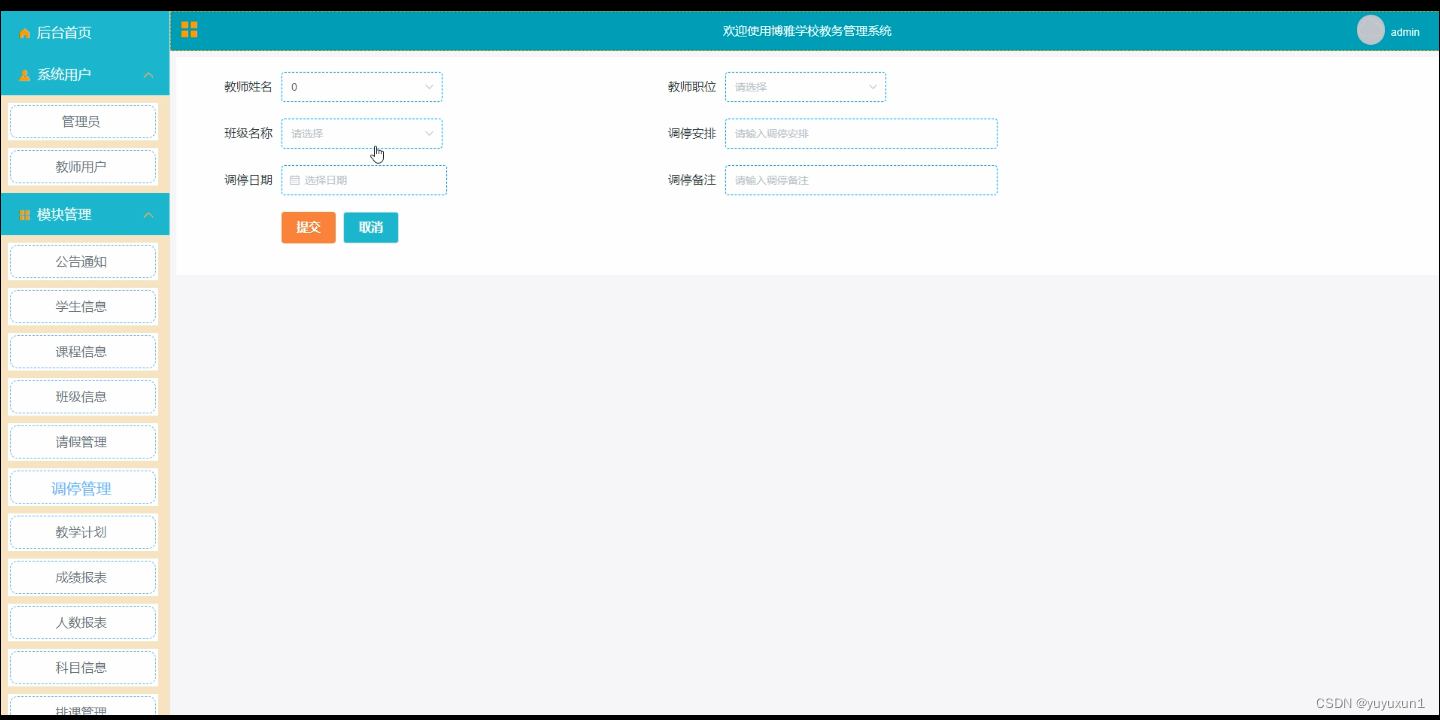Collapse the 系统用户 section chevron
1440x720 pixels.
click(x=148, y=75)
